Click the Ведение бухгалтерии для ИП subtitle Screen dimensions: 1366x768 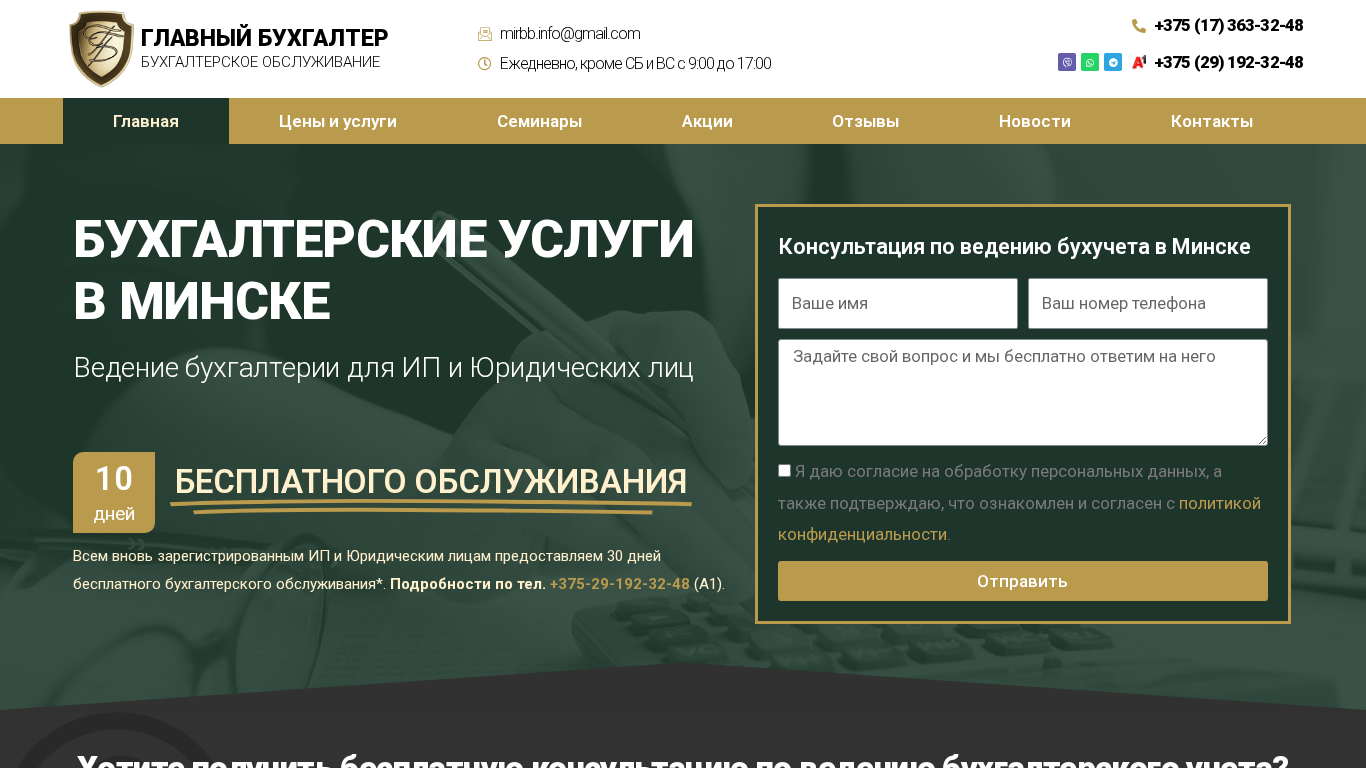pos(383,368)
